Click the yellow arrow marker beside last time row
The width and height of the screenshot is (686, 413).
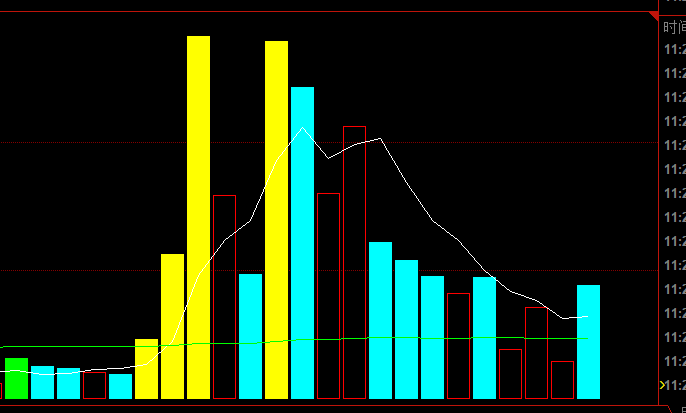pos(660,385)
